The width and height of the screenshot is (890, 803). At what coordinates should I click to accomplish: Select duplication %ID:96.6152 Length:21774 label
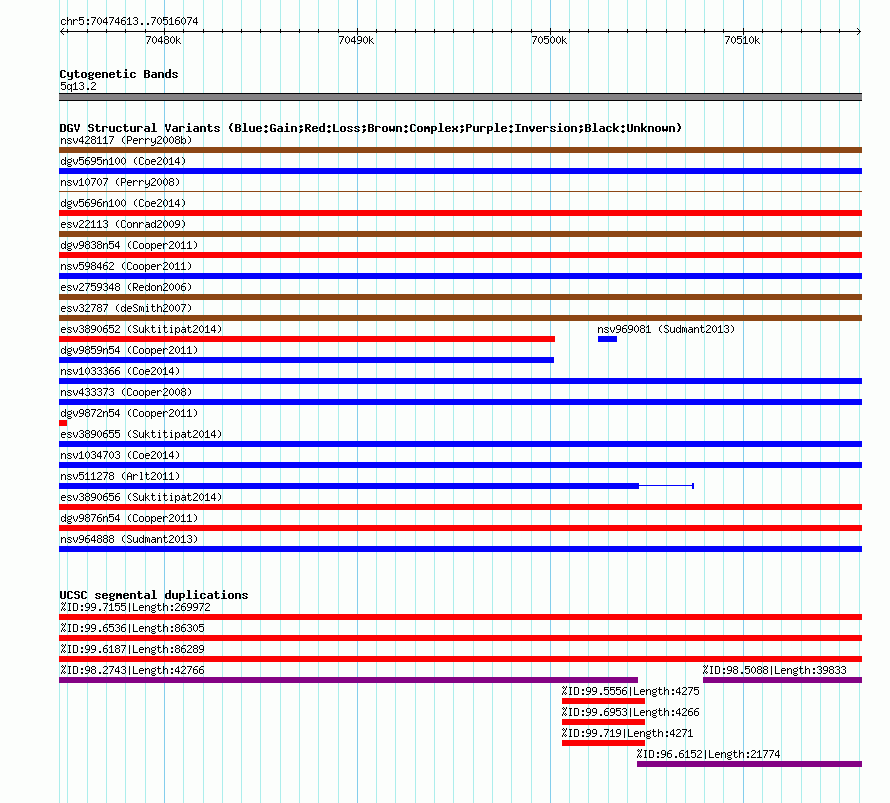pyautogui.click(x=708, y=754)
